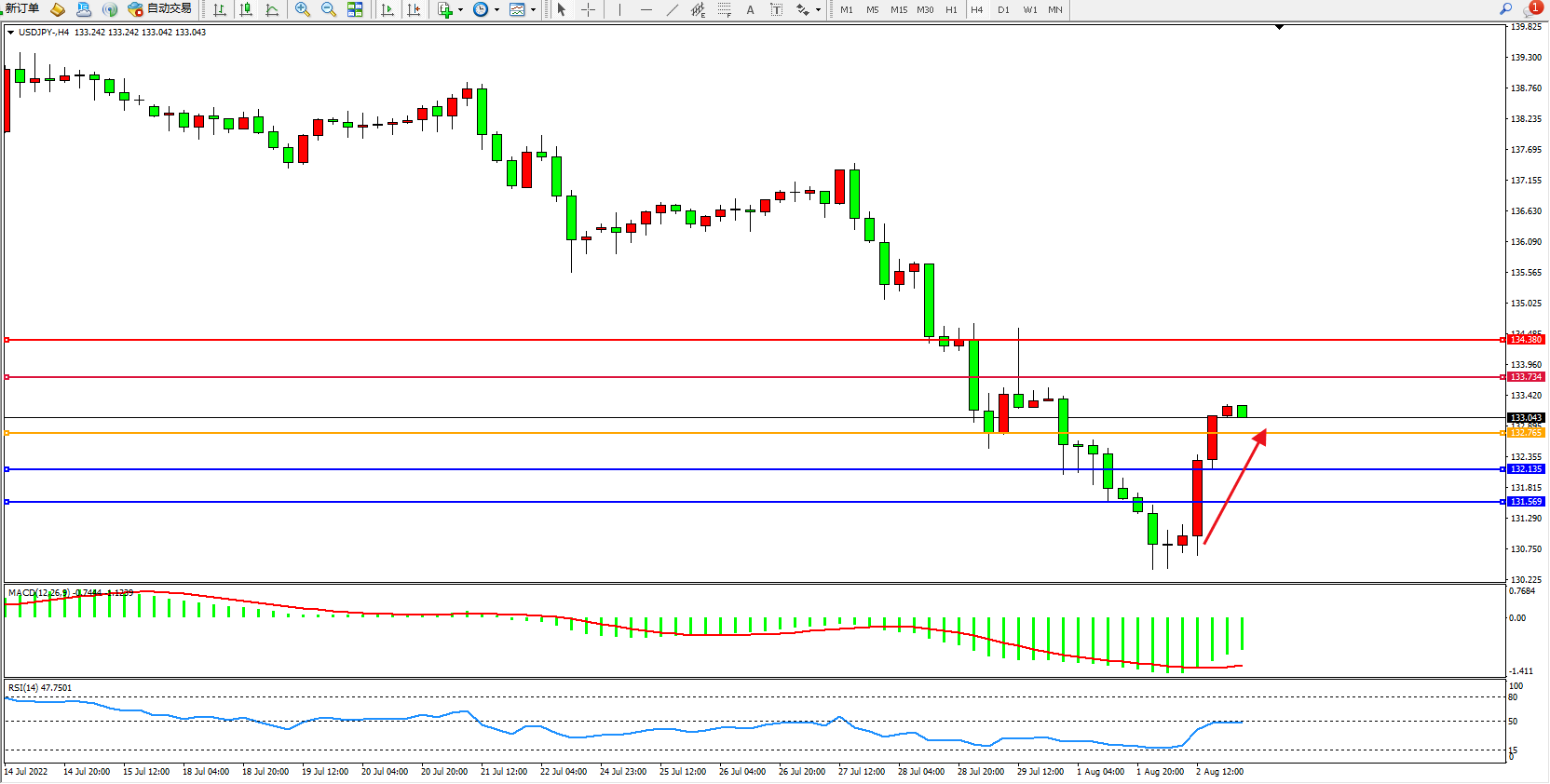Switch to the D1 timeframe
This screenshot has width=1550, height=784.
pyautogui.click(x=1003, y=9)
